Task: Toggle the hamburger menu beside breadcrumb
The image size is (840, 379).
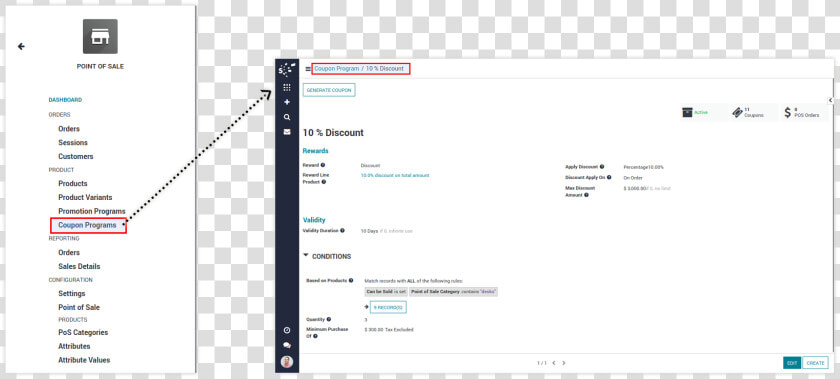Action: pos(308,69)
